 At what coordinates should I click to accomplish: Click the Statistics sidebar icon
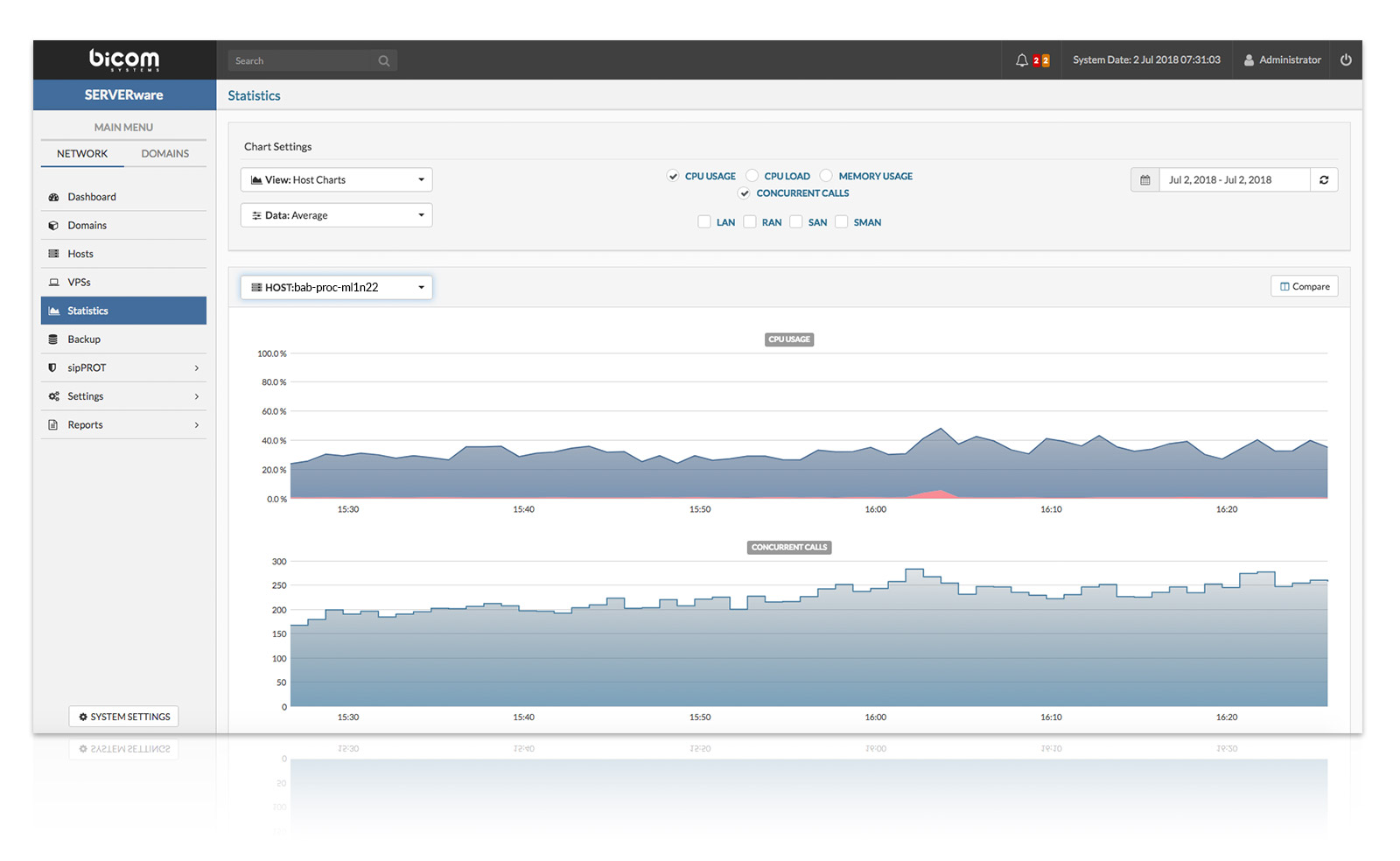coord(53,311)
